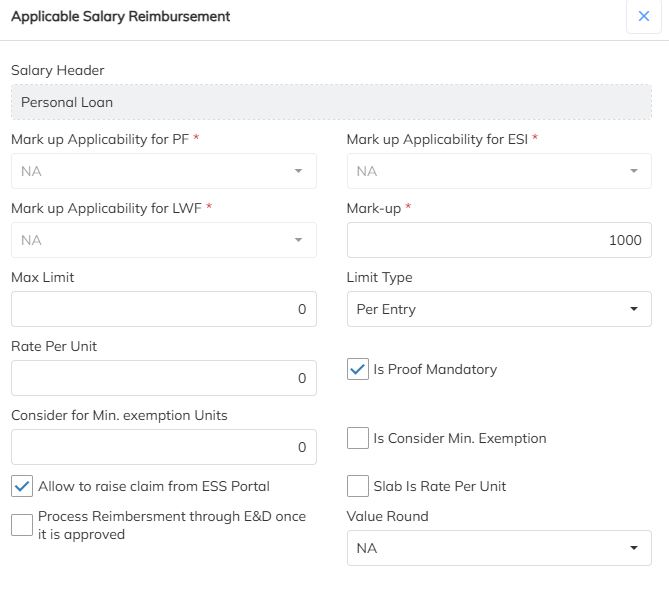The image size is (669, 607).
Task: Open Mark up Applicability for PF dropdown
Action: point(163,171)
